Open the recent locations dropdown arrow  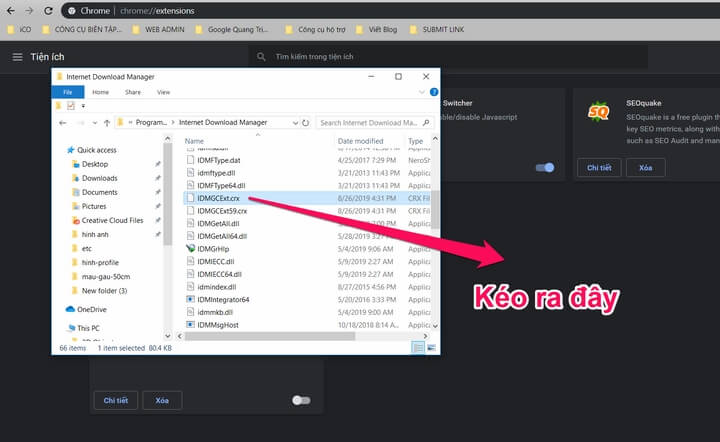coord(95,123)
